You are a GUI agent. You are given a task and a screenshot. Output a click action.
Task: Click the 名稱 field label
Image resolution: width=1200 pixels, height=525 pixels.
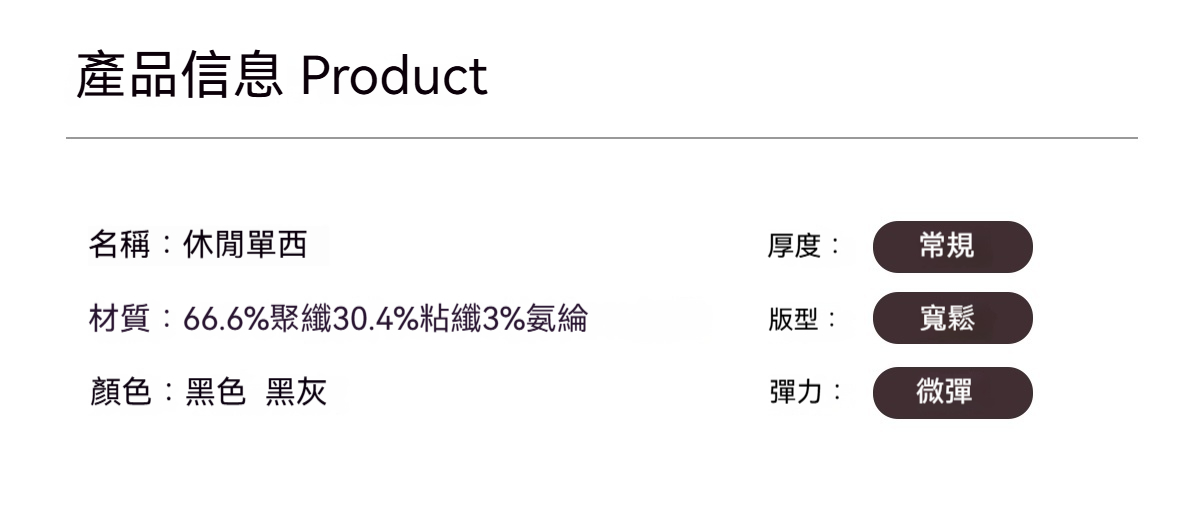(x=118, y=244)
